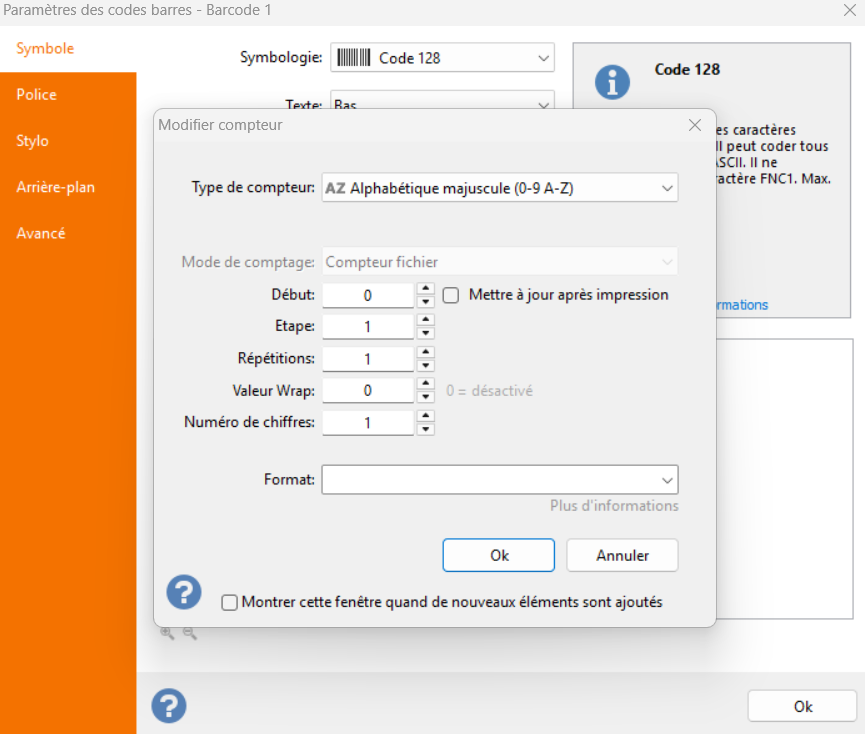
Task: Click the Valeur Wrap input field
Action: tap(368, 391)
